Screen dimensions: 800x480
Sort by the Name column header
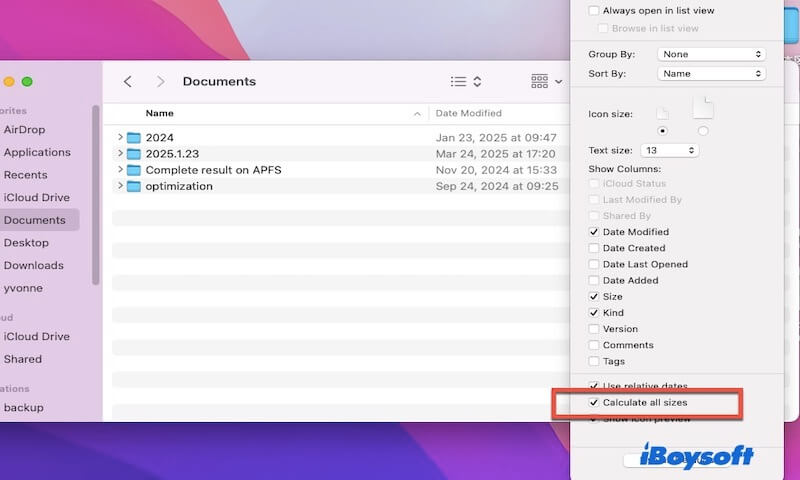[x=160, y=113]
